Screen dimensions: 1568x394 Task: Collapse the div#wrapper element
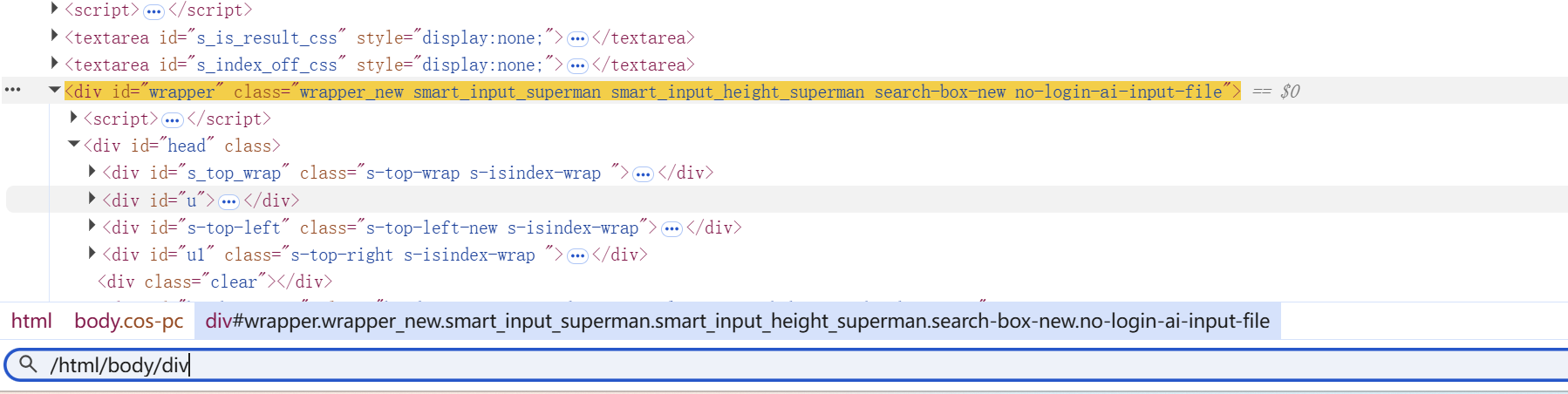click(x=54, y=90)
